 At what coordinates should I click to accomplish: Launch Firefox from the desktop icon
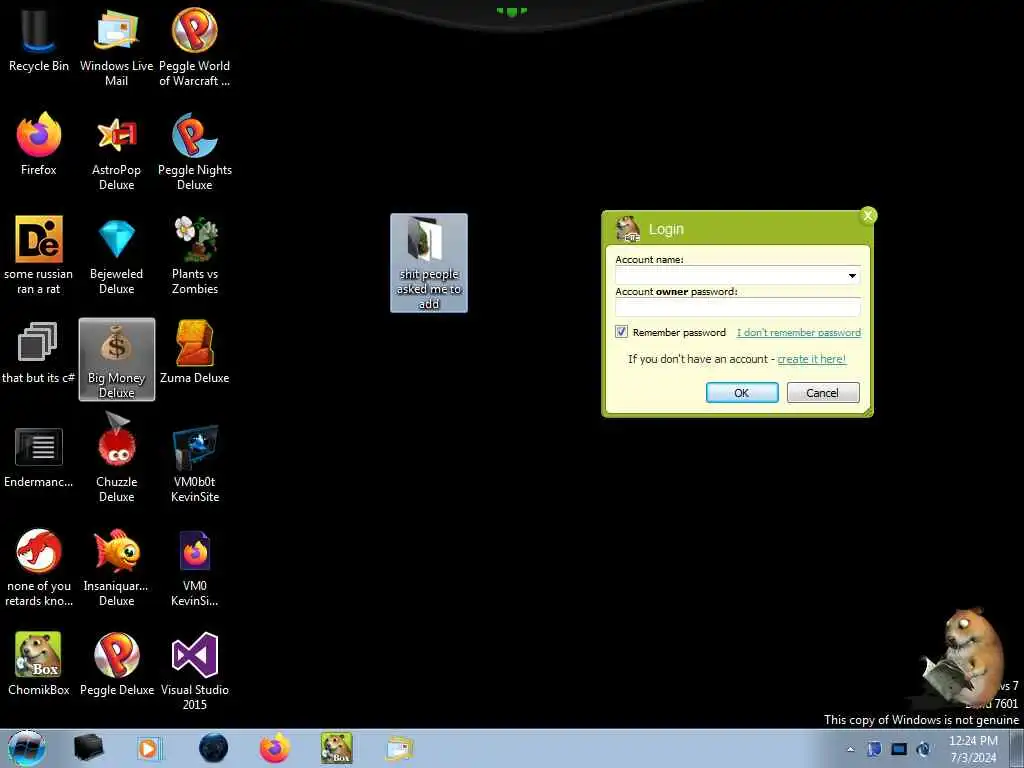pos(39,144)
